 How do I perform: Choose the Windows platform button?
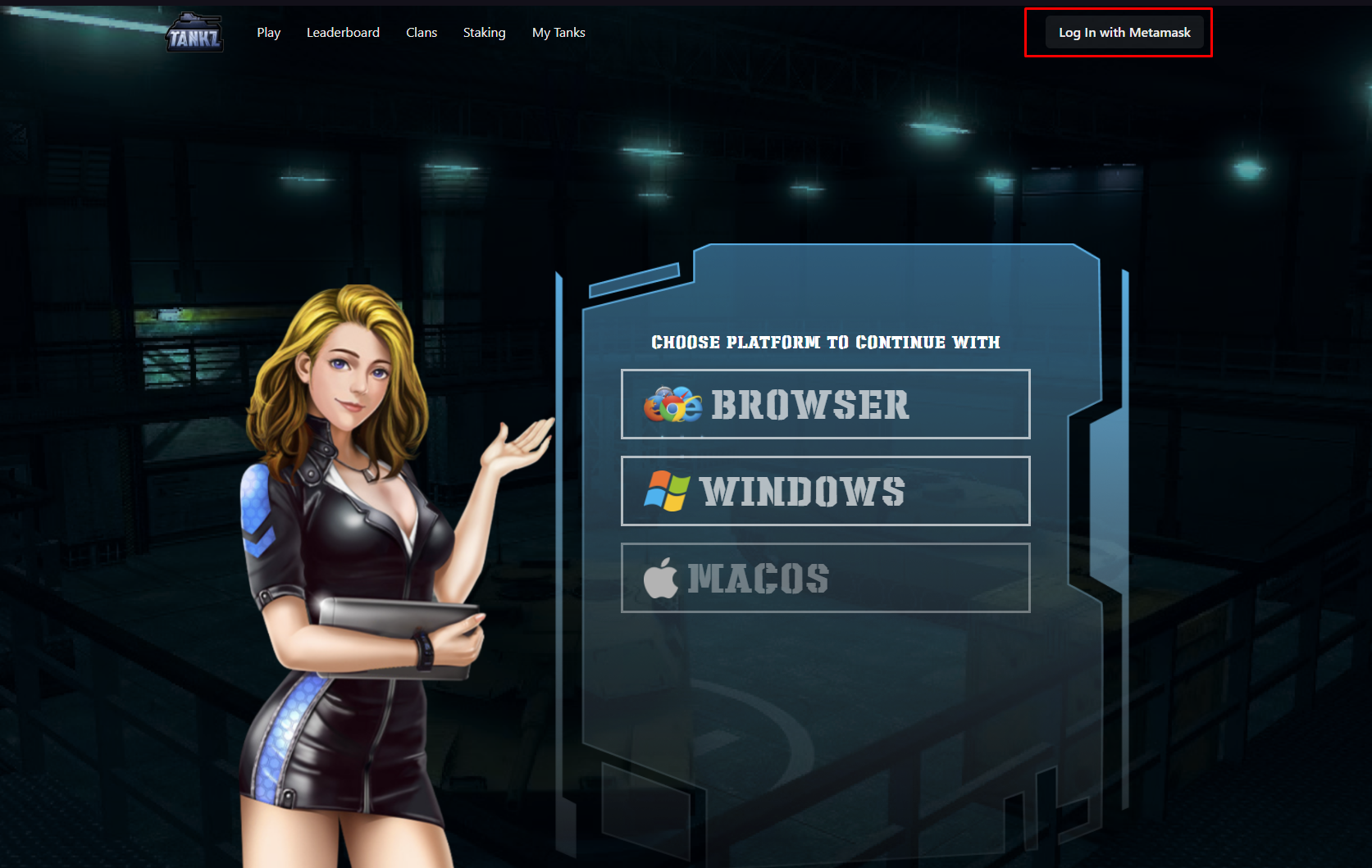click(x=825, y=491)
